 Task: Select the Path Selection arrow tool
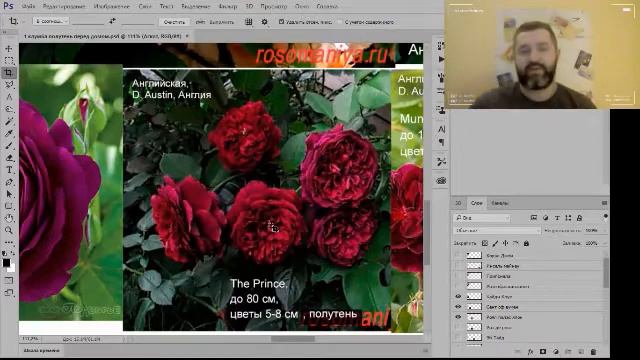pos(9,194)
